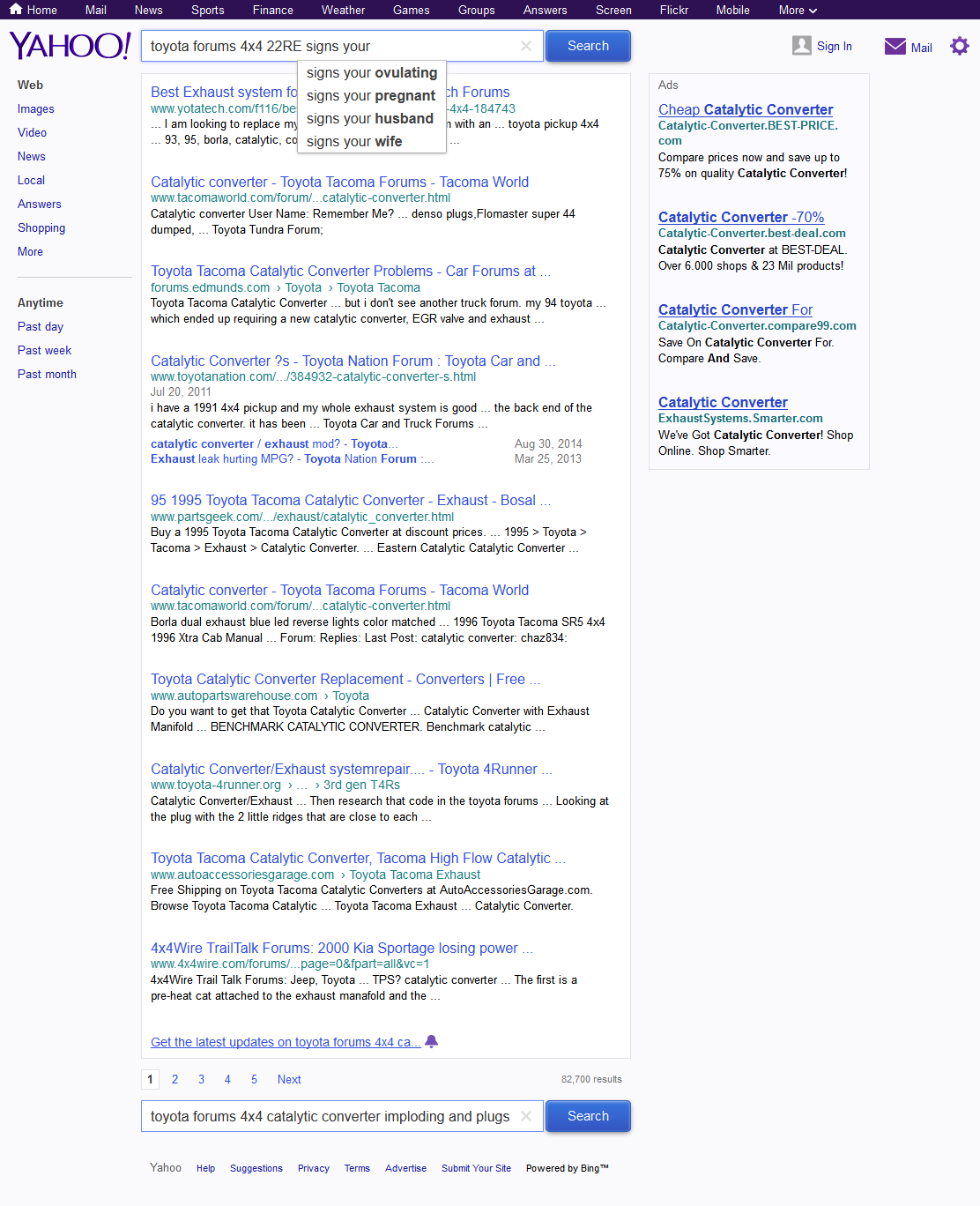The height and width of the screenshot is (1206, 980).
Task: Open Flickr in the top bar
Action: [674, 10]
